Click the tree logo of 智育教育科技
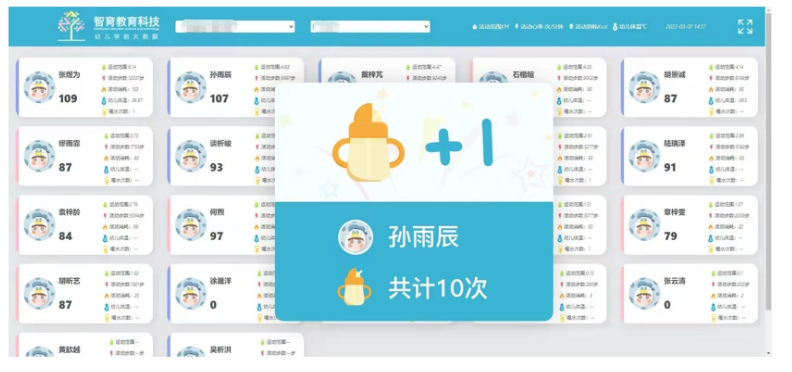The height and width of the screenshot is (372, 792). [x=71, y=26]
